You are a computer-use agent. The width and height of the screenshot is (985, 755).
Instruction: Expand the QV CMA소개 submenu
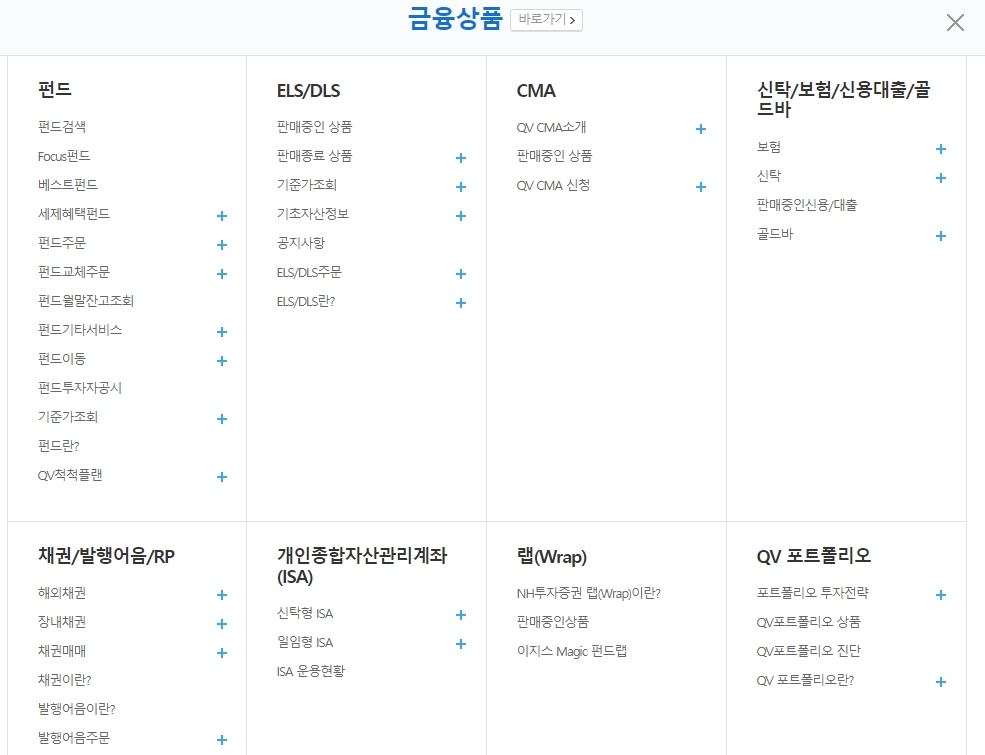[x=701, y=128]
